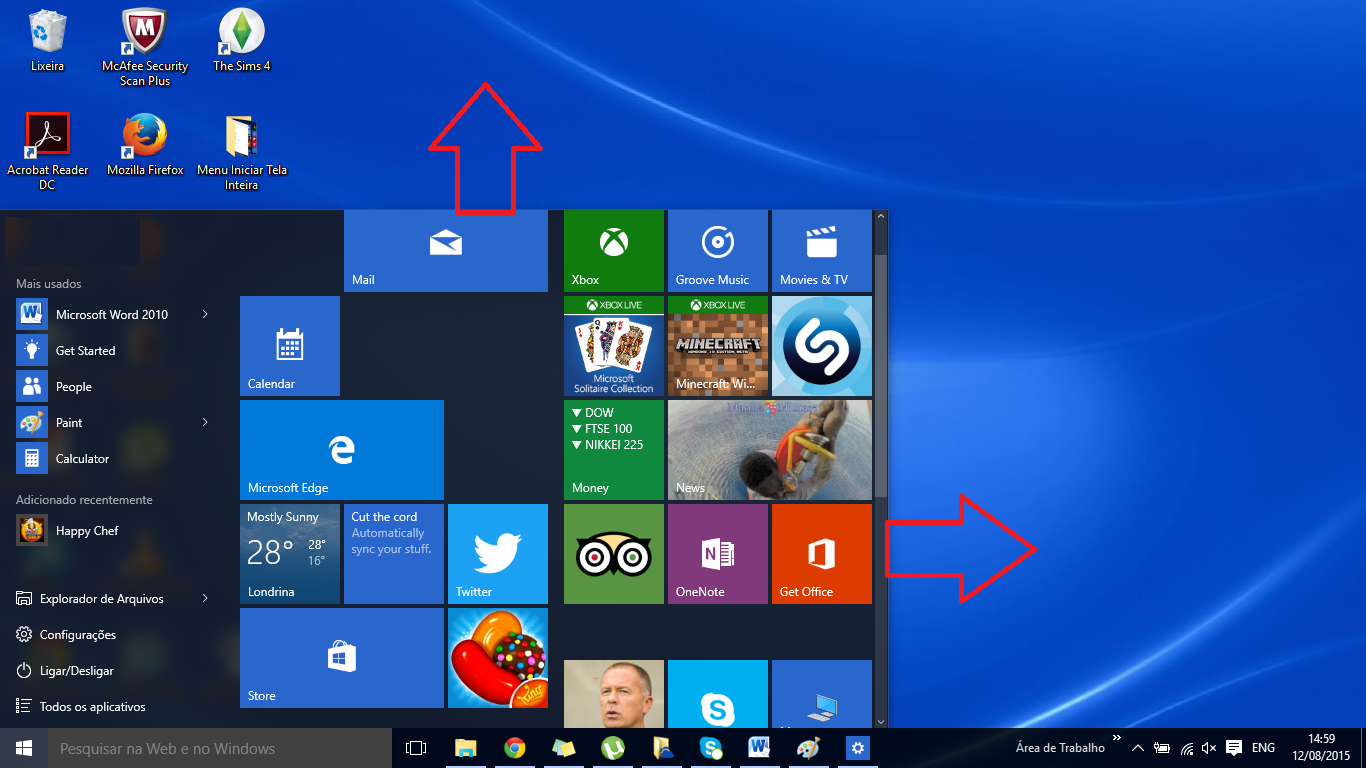Image resolution: width=1366 pixels, height=768 pixels.
Task: Launch the Xbox tile
Action: 614,251
